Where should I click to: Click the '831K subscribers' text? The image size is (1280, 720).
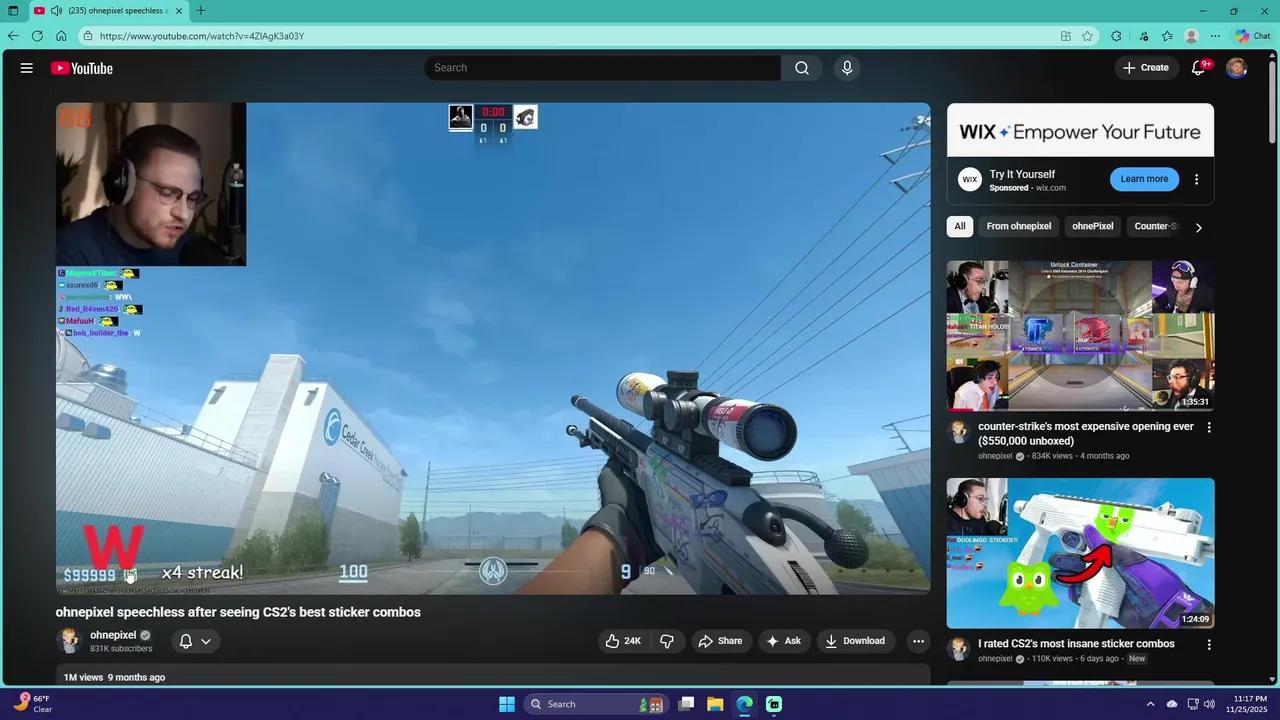pyautogui.click(x=121, y=649)
